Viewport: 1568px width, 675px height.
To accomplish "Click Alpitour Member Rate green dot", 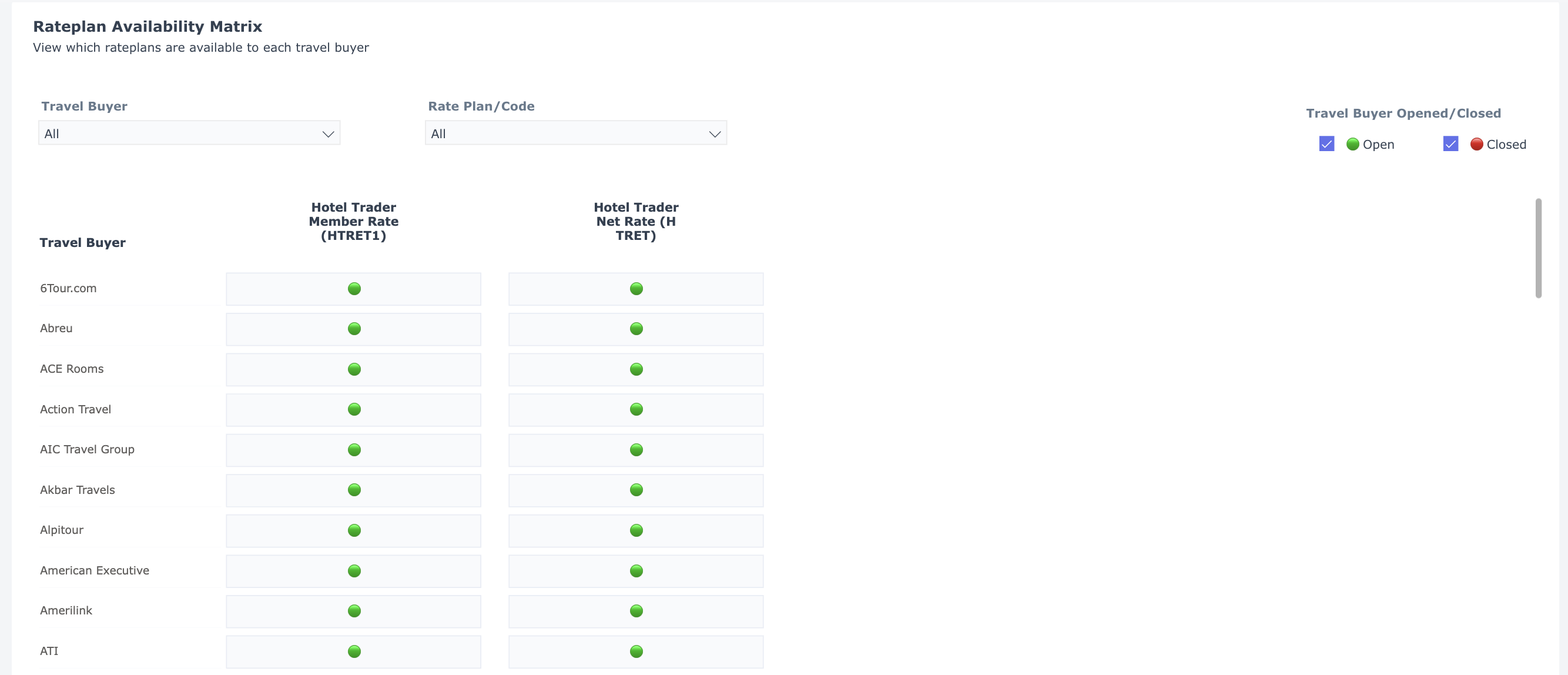I will pyautogui.click(x=354, y=530).
